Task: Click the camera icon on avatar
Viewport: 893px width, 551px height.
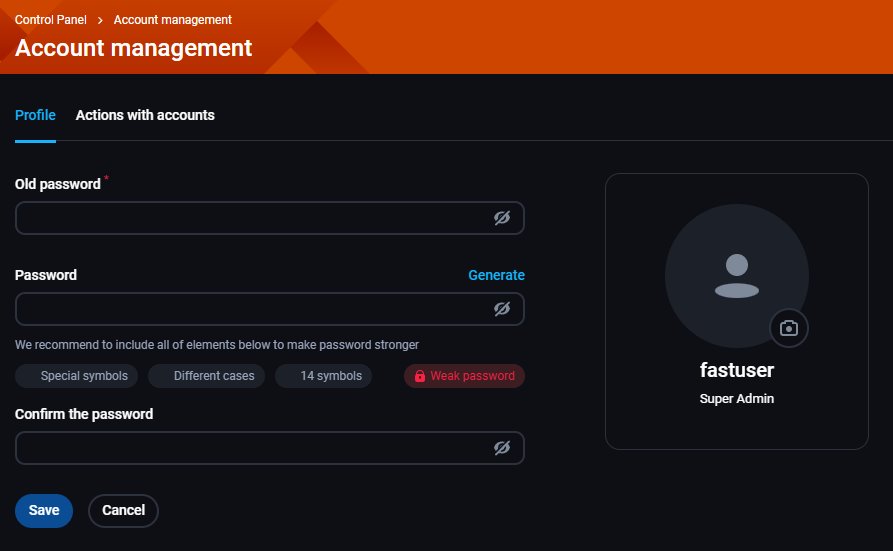Action: pyautogui.click(x=789, y=328)
